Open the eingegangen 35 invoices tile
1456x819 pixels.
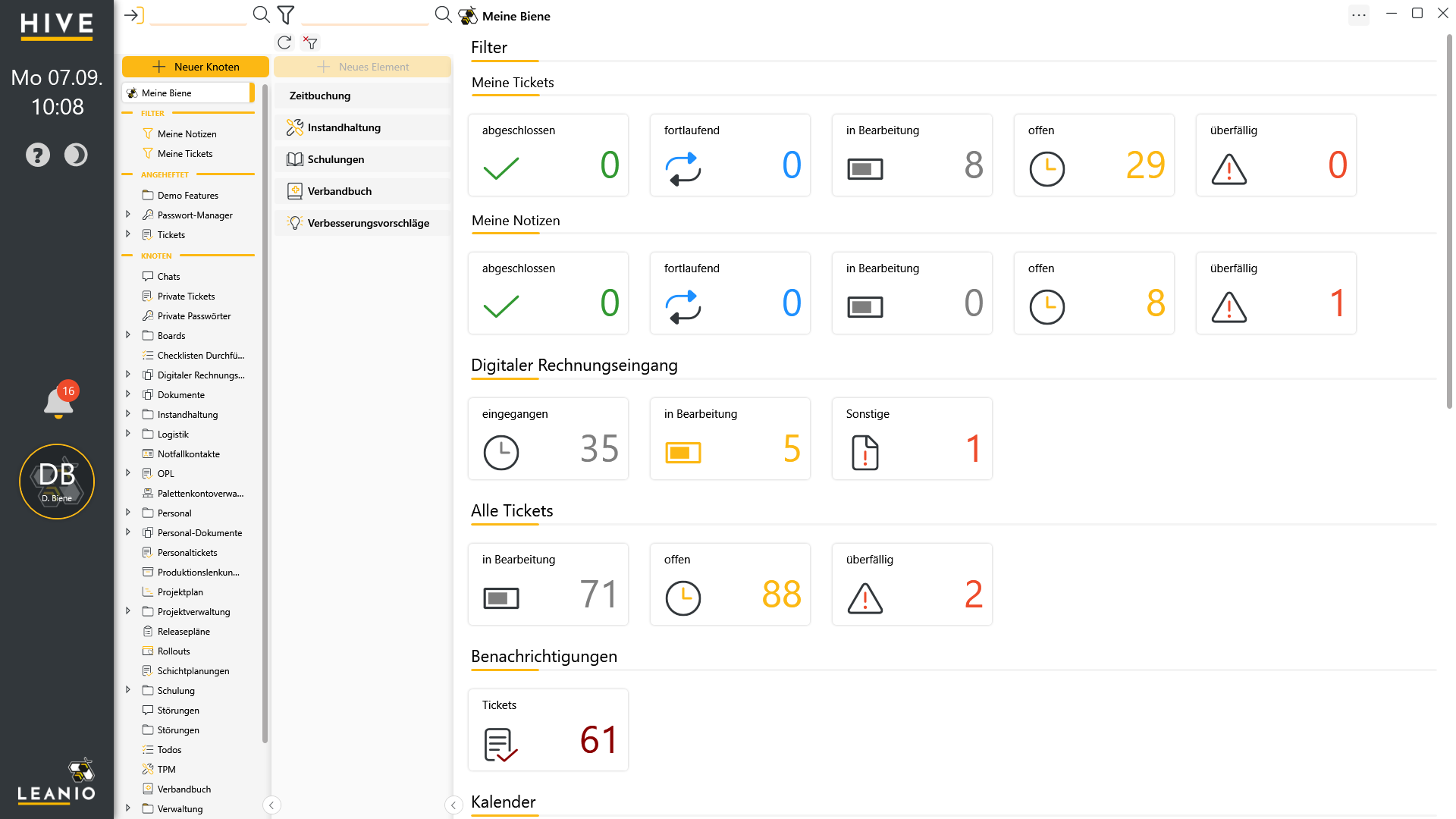(x=548, y=439)
